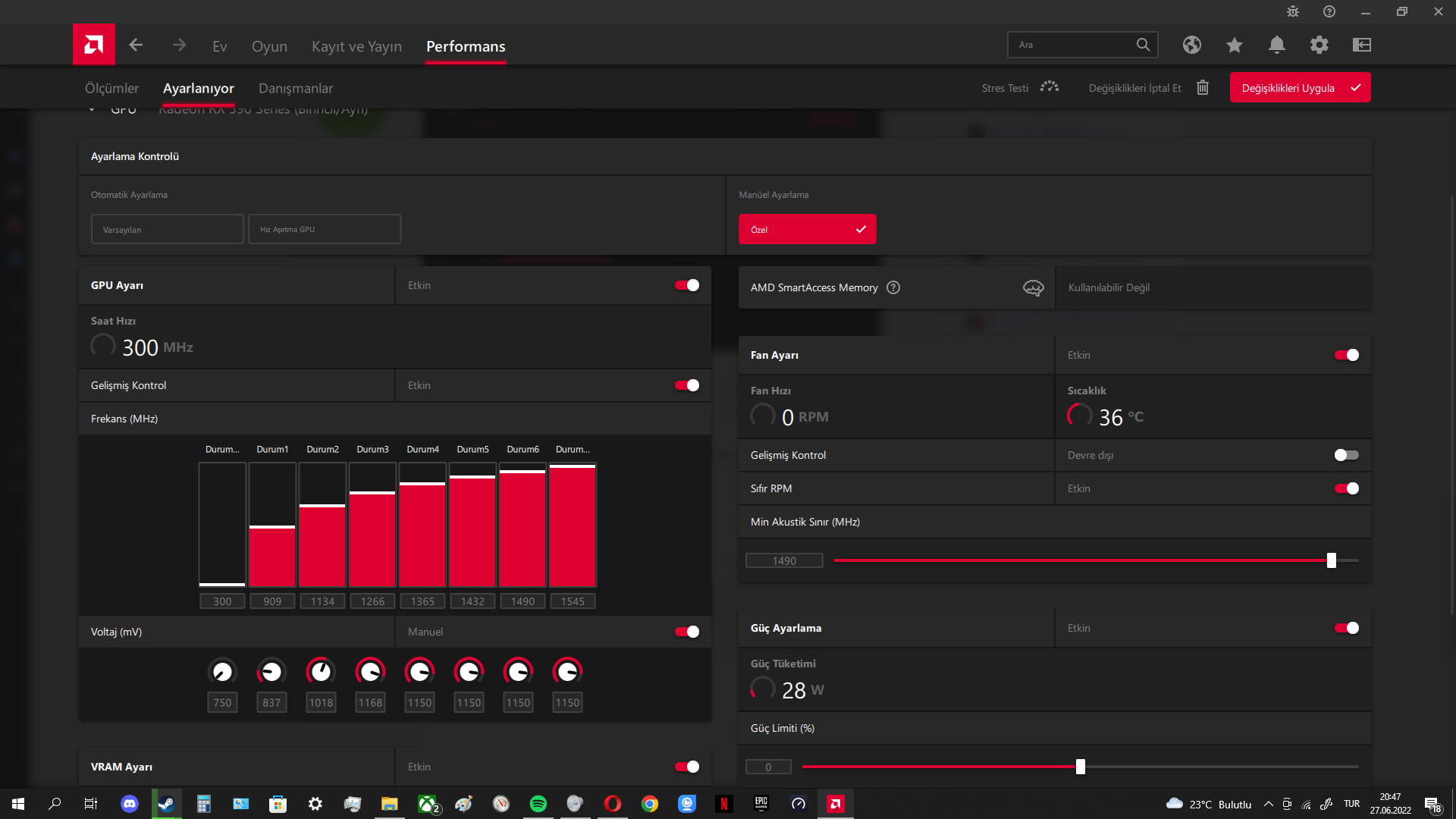Toggle the GPU Ayarı switch
The image size is (1456, 819).
pos(687,285)
